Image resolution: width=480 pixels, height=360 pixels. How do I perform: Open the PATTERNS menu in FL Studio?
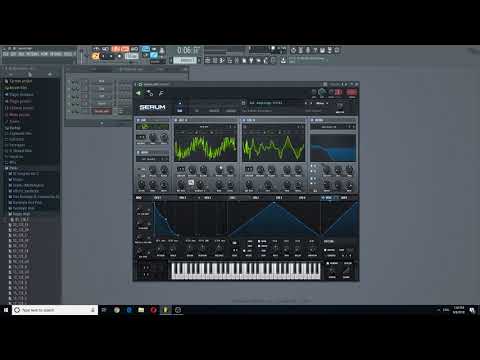coord(32,54)
